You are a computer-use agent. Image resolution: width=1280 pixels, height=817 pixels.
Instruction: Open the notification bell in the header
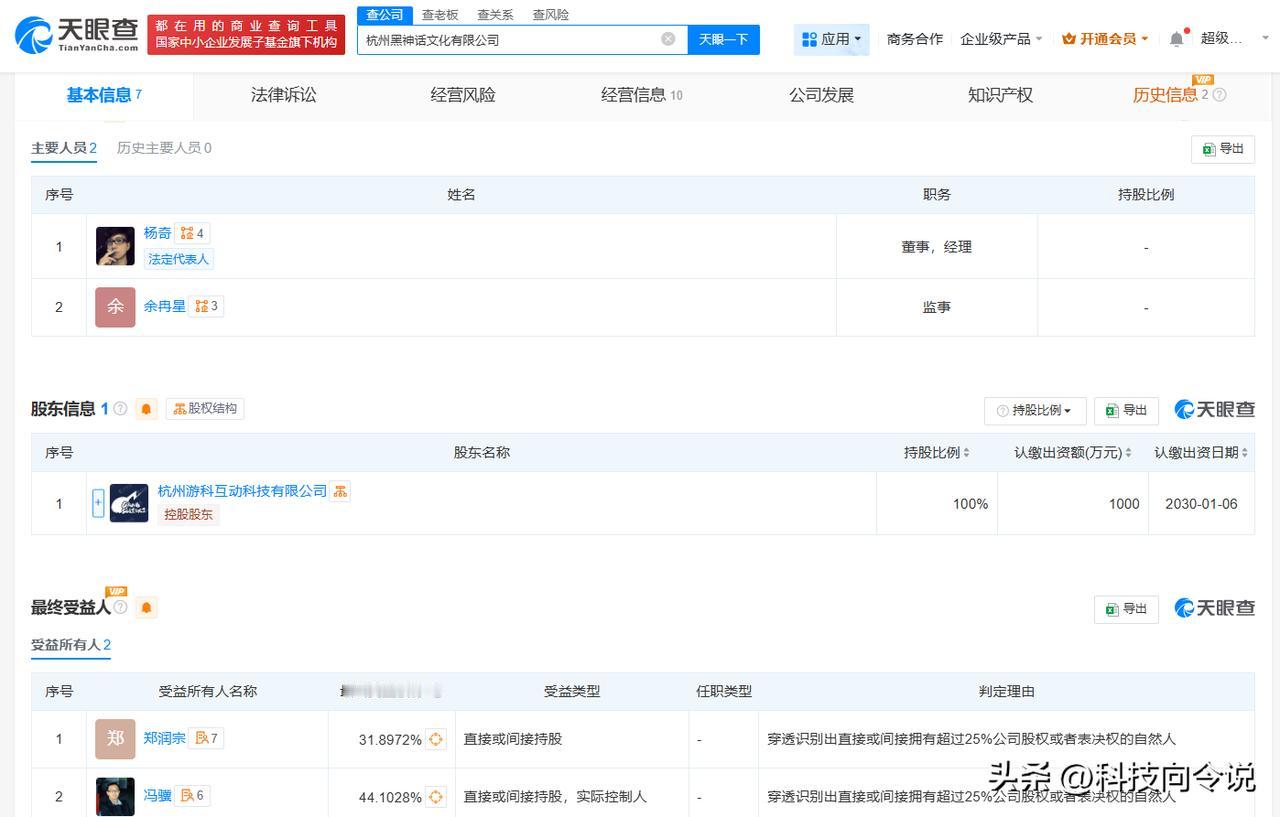click(1177, 39)
